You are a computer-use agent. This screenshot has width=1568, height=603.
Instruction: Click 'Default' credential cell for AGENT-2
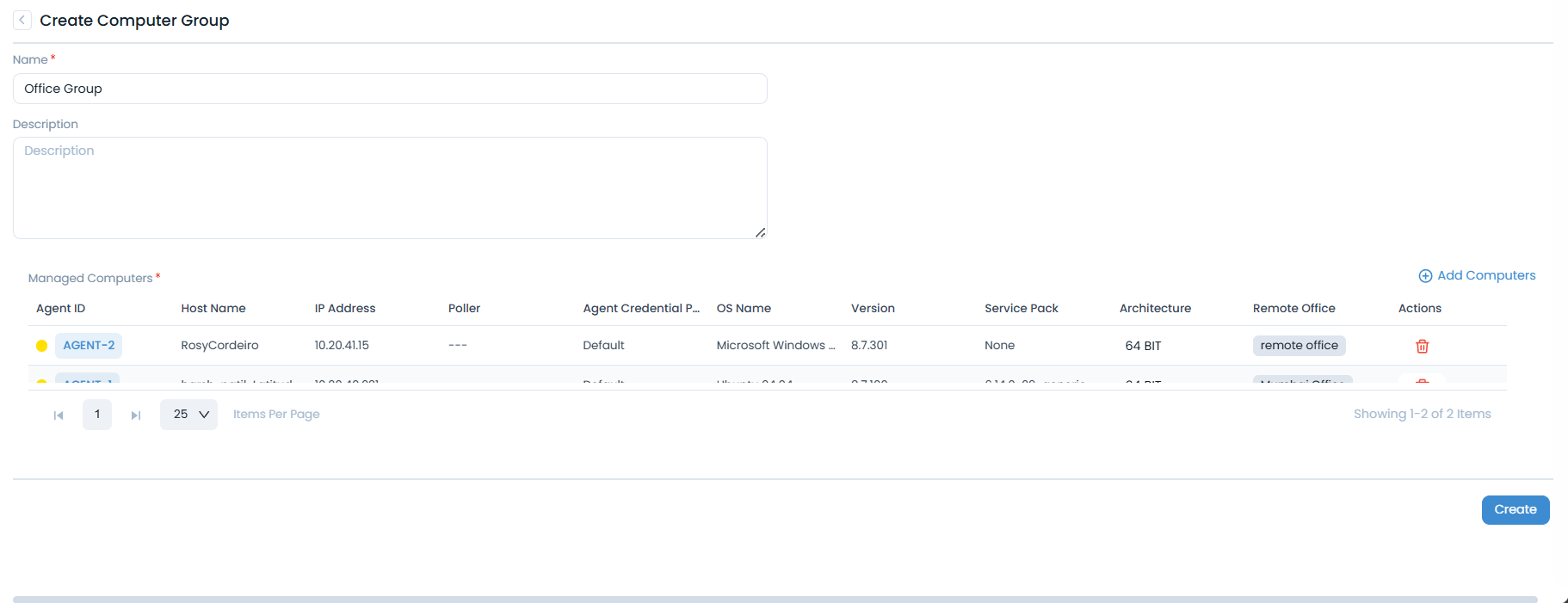tap(603, 345)
